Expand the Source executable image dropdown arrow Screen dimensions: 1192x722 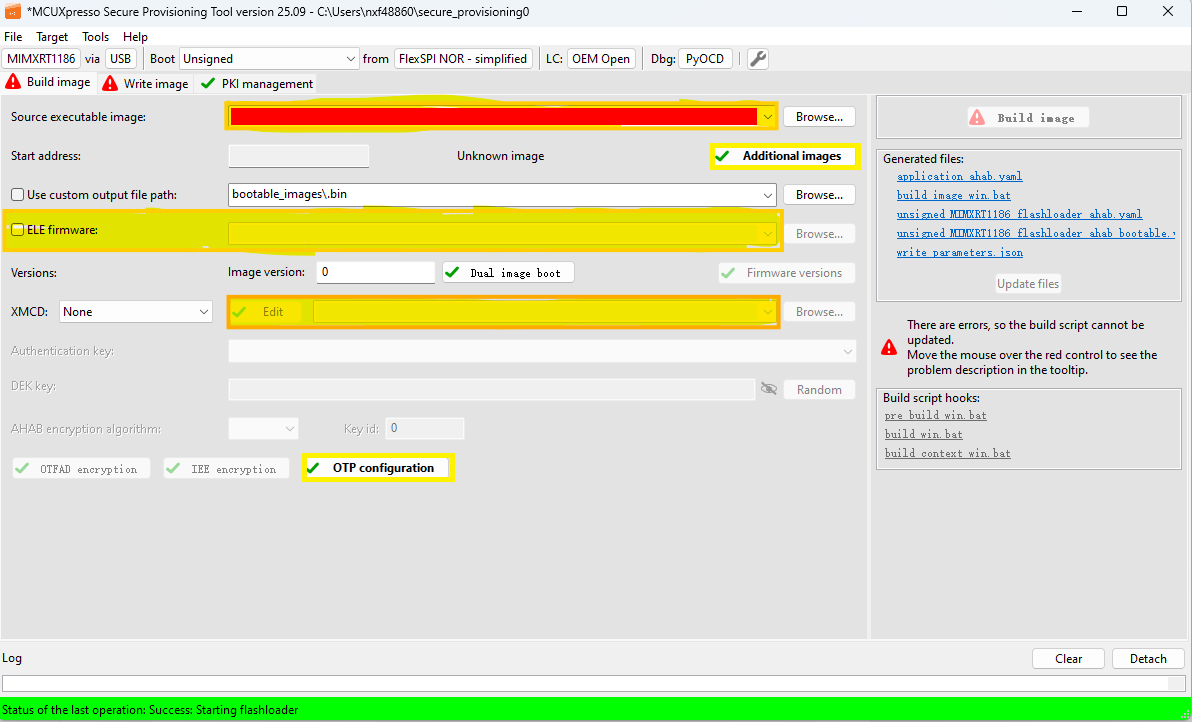pyautogui.click(x=767, y=117)
